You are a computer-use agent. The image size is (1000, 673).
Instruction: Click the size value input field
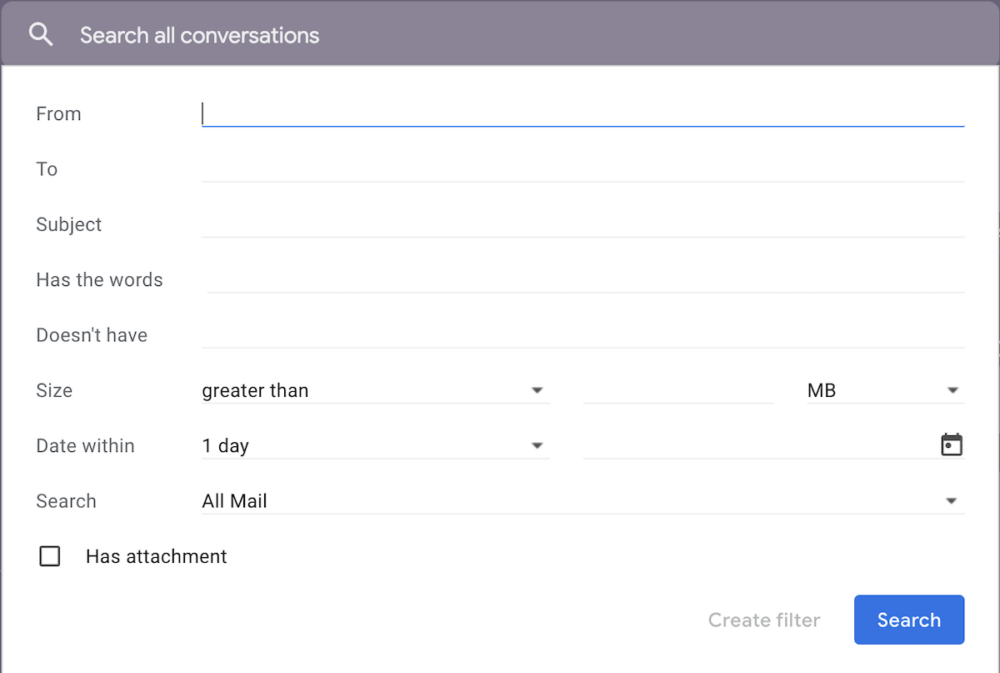coord(678,390)
